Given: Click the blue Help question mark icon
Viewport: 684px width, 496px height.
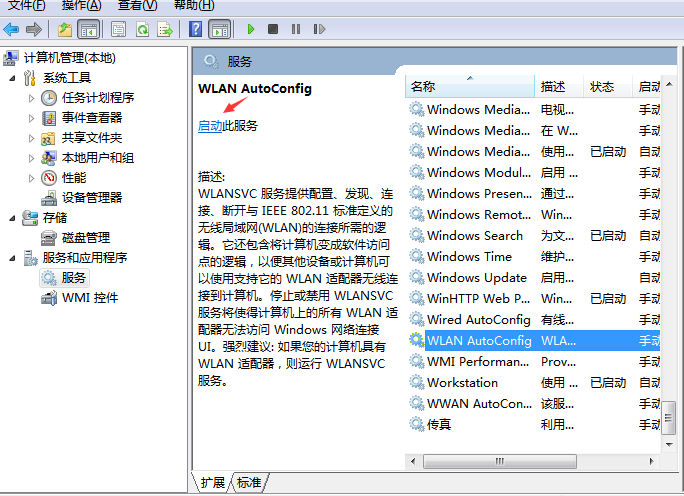Looking at the screenshot, I should point(195,30).
